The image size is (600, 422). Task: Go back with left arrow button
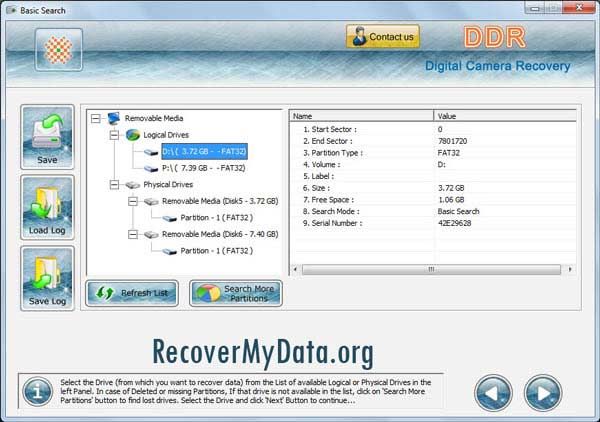(493, 393)
